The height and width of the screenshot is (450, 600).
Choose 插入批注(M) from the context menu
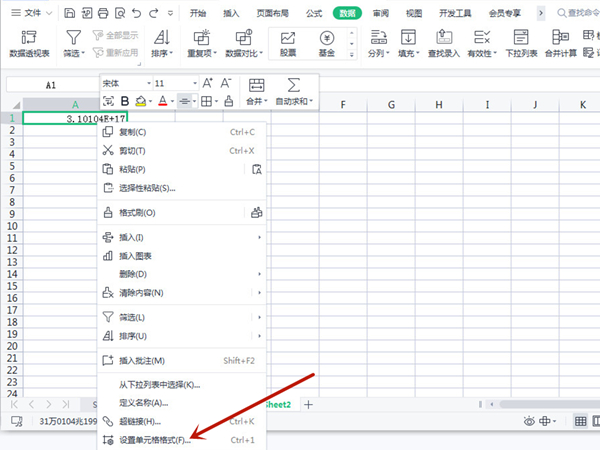[x=182, y=360]
